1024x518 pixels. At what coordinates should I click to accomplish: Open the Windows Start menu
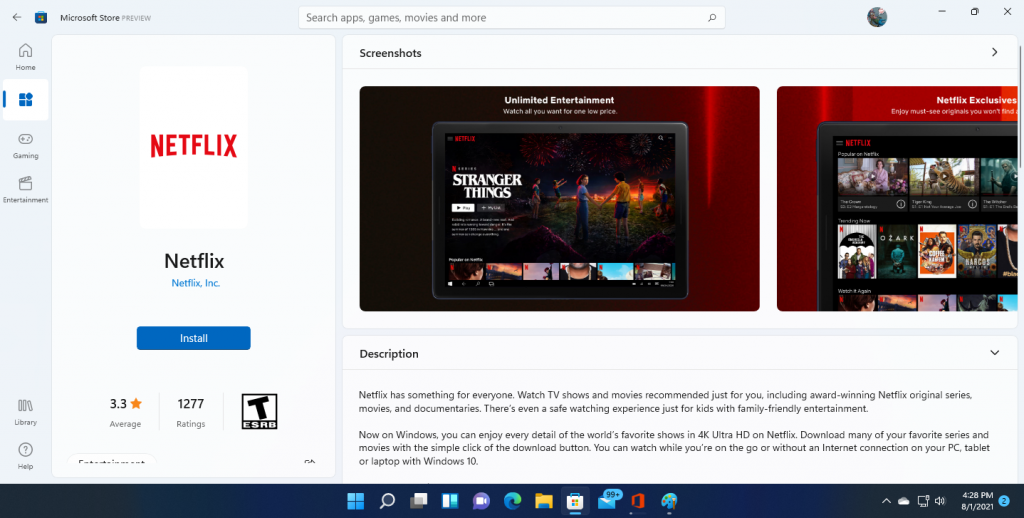[355, 501]
